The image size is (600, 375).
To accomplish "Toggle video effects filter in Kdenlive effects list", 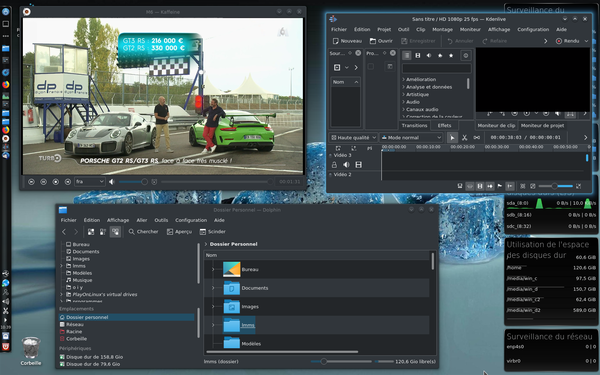I will pos(418,55).
